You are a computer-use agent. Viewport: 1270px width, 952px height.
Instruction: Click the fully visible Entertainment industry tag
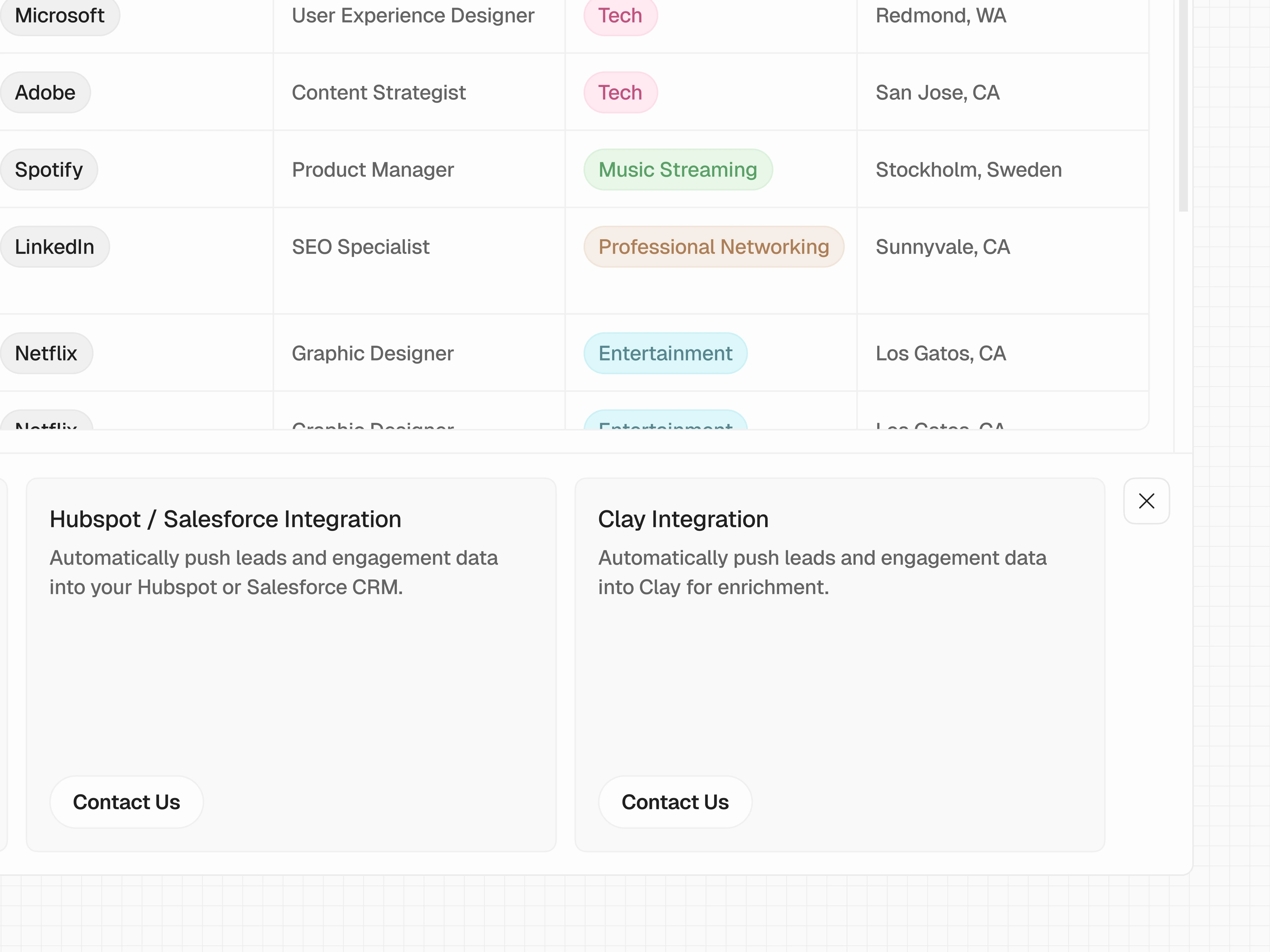[665, 353]
